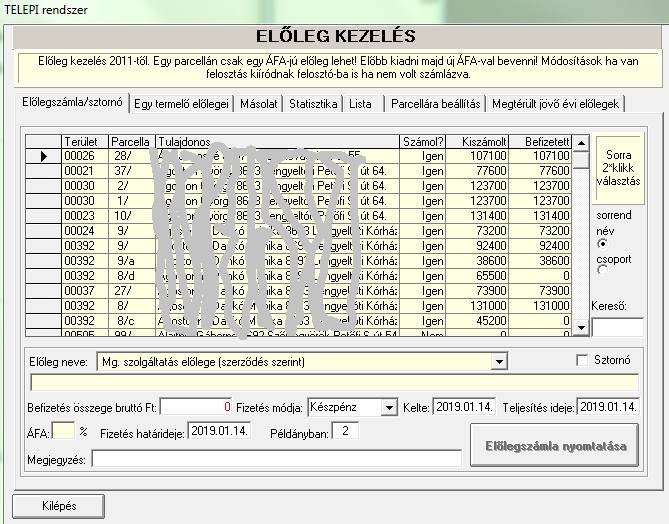Screen dimensions: 669x524
Task: Click the Teljesítés ideje date field
Action: click(x=608, y=407)
